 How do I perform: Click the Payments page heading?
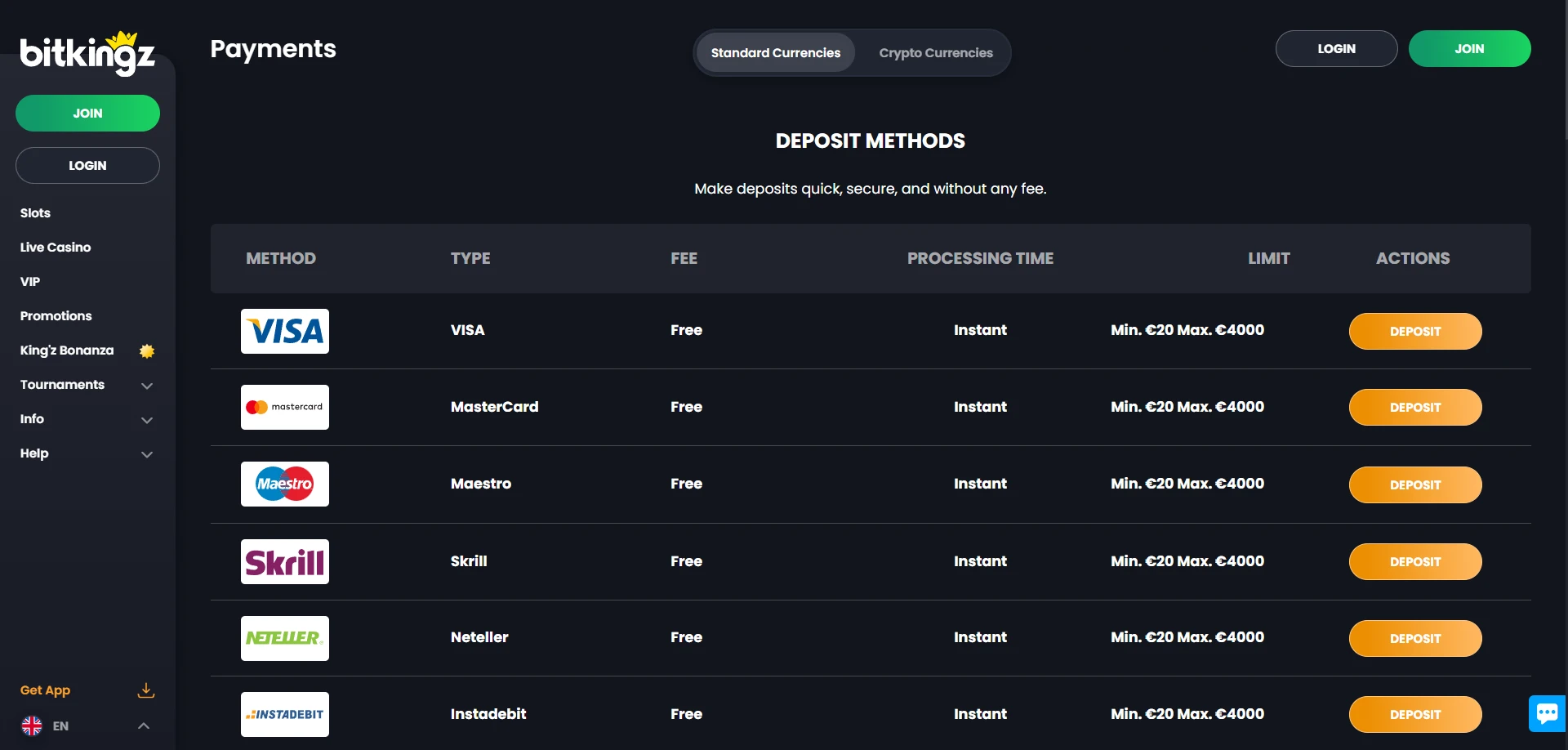tap(273, 49)
